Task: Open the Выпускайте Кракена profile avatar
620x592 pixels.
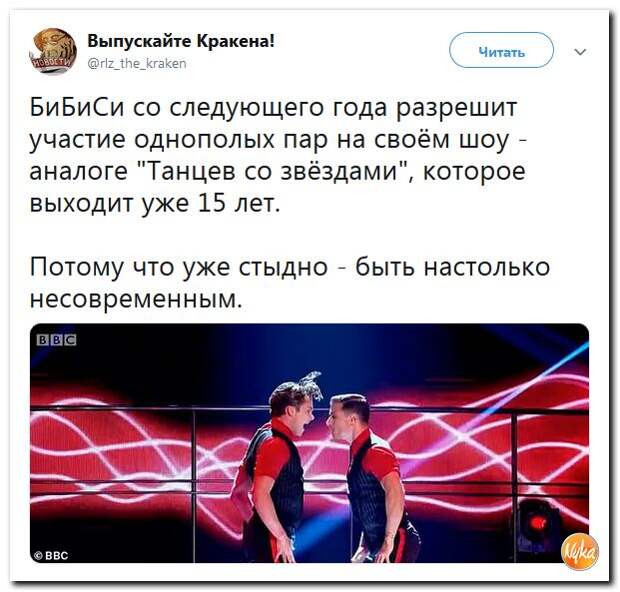Action: tap(53, 51)
